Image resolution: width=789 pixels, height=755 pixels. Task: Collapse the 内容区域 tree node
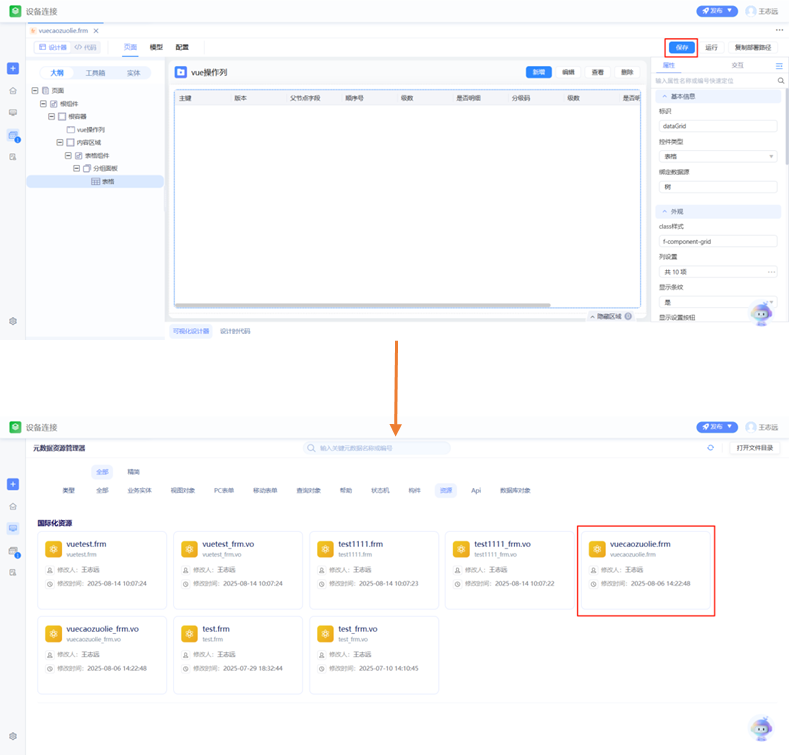coord(60,142)
